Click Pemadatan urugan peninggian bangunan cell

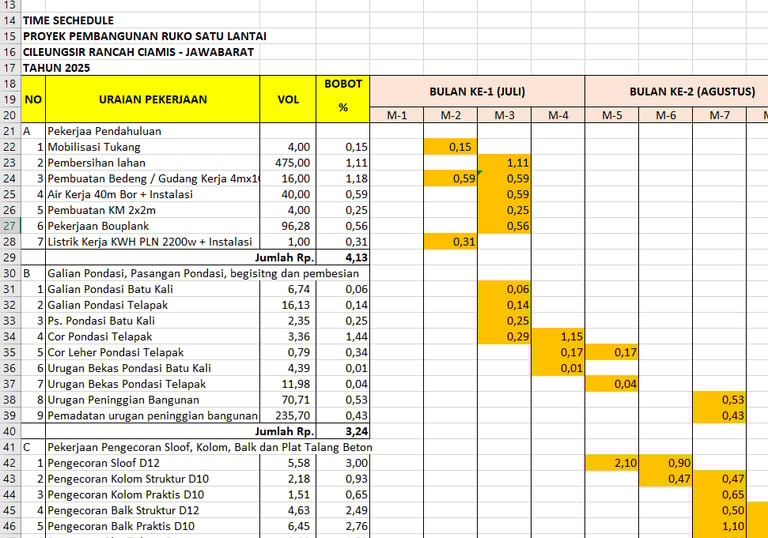click(x=153, y=416)
